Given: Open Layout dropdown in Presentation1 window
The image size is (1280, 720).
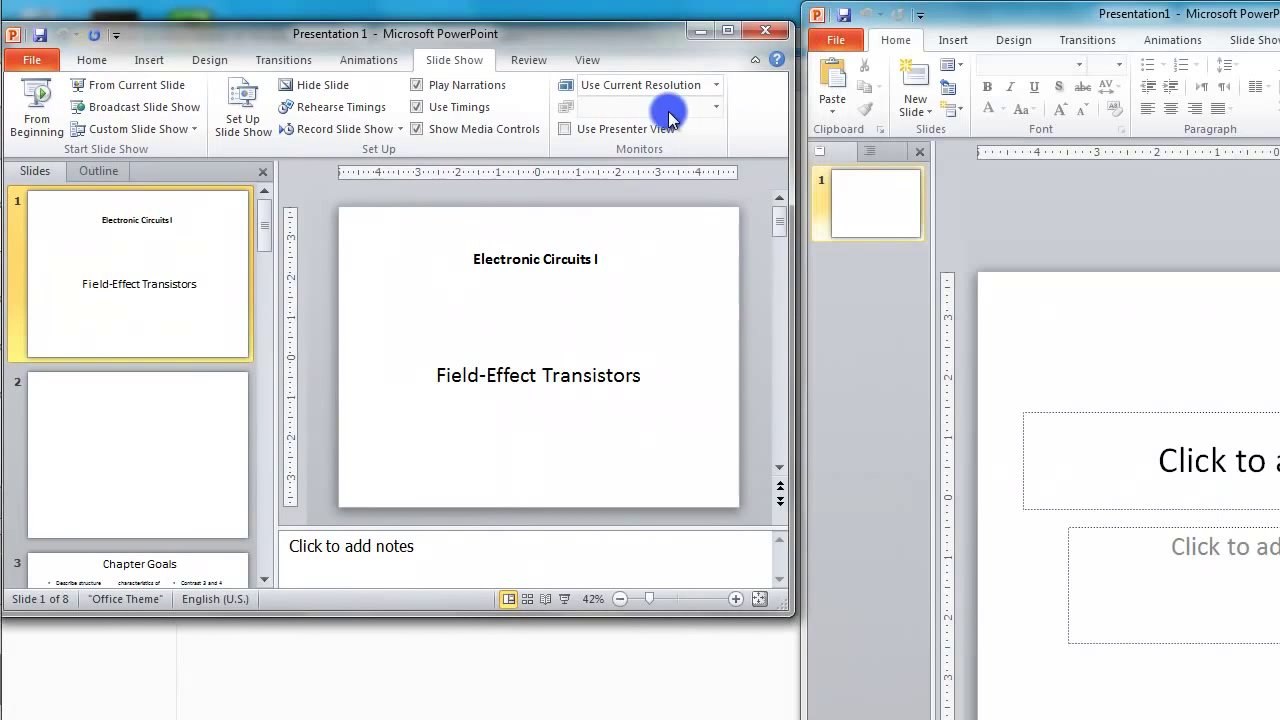Looking at the screenshot, I should tap(951, 65).
